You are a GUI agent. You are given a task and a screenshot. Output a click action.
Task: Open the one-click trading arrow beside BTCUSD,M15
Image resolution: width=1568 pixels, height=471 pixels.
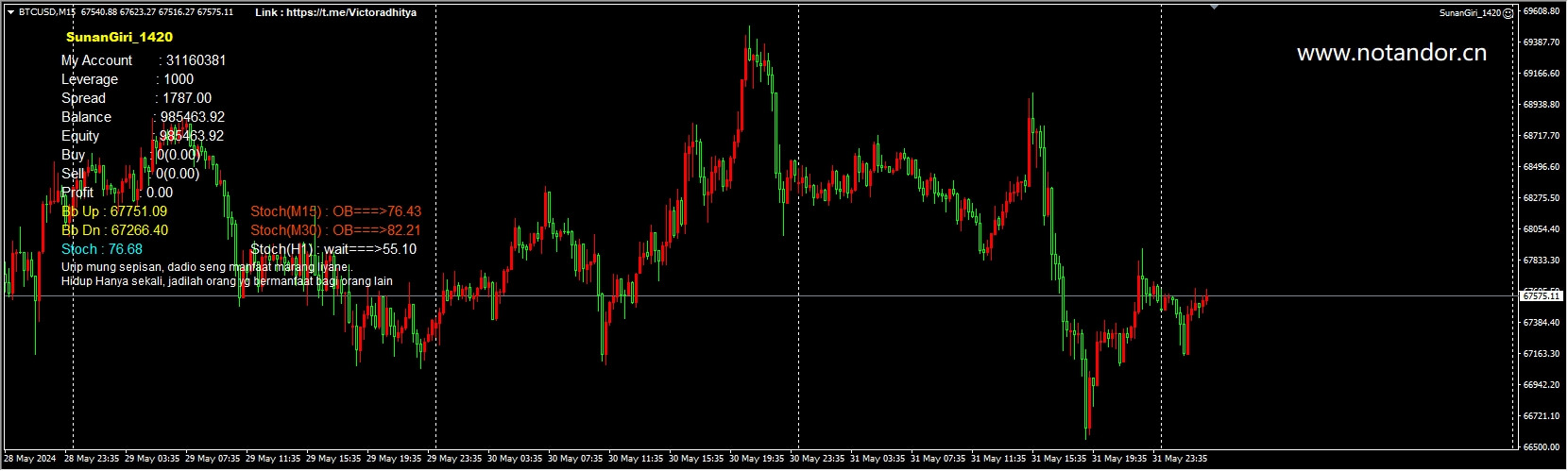tap(10, 12)
